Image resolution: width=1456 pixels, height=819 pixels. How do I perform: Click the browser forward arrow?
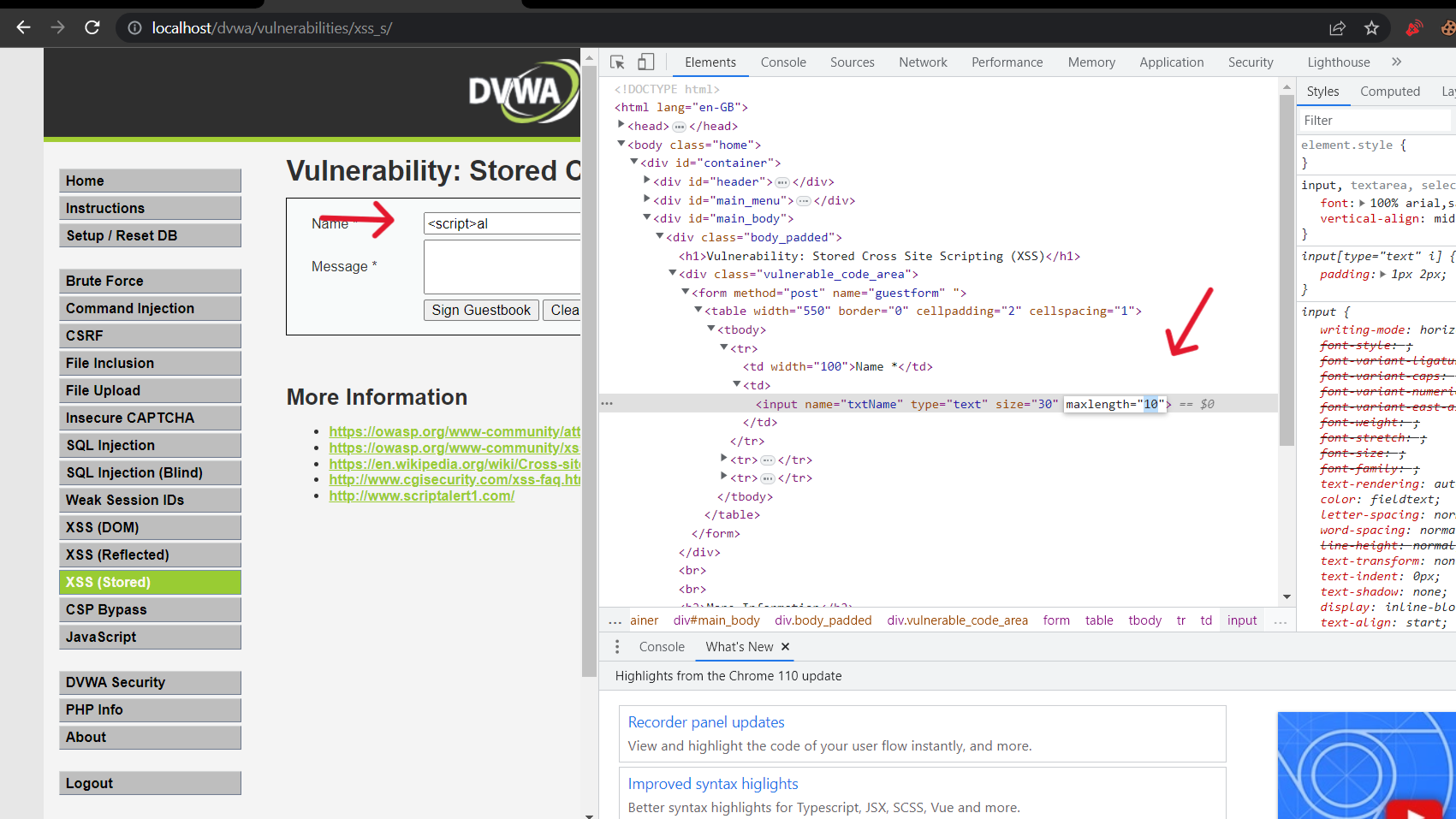click(x=56, y=27)
